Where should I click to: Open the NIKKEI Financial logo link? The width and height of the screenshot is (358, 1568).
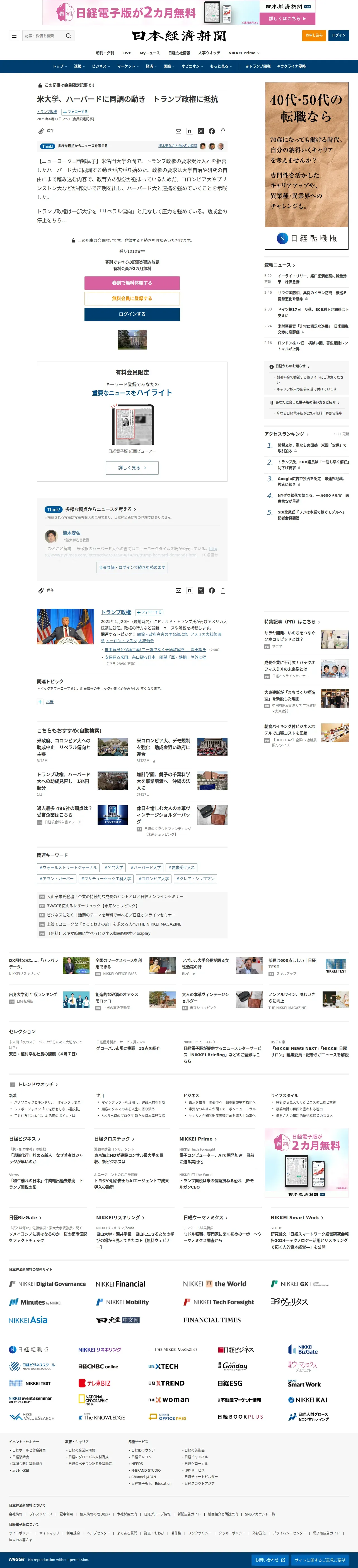pos(120,1284)
